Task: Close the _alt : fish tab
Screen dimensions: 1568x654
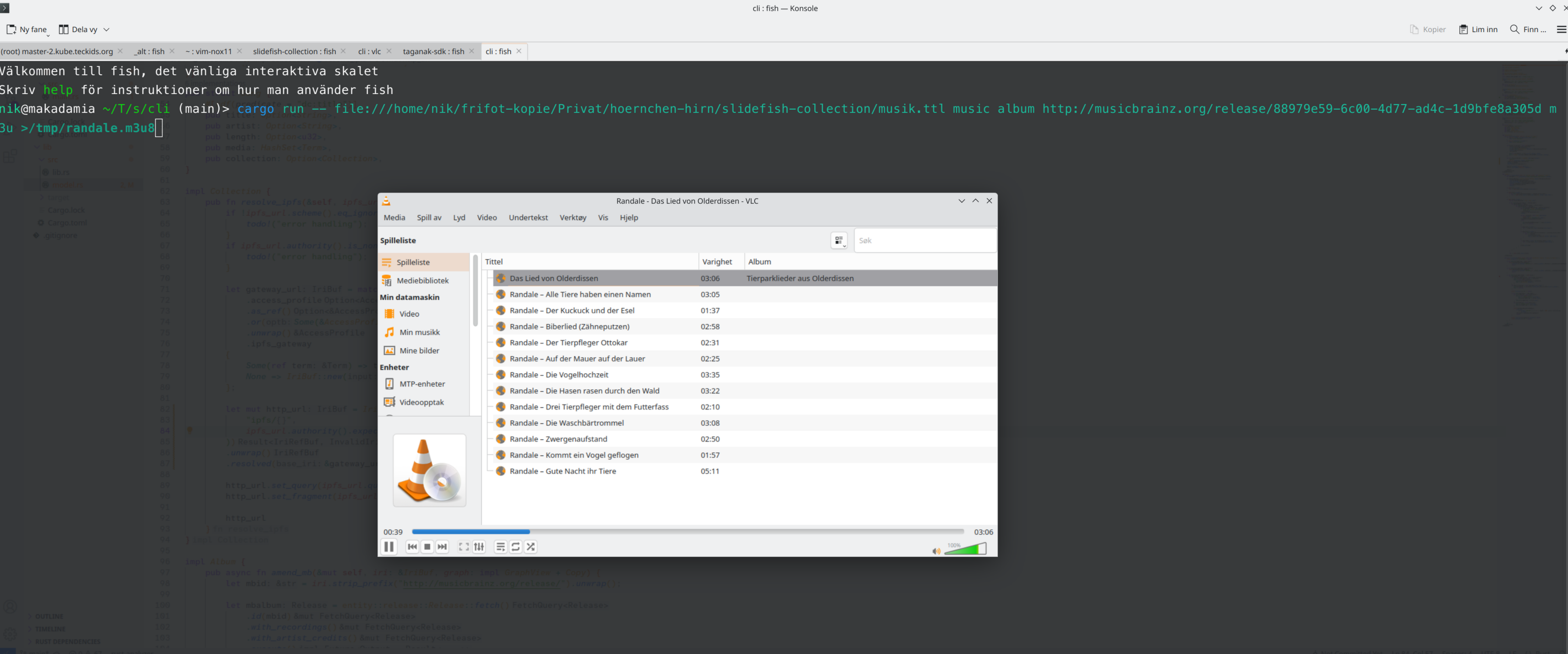Action: click(x=172, y=51)
